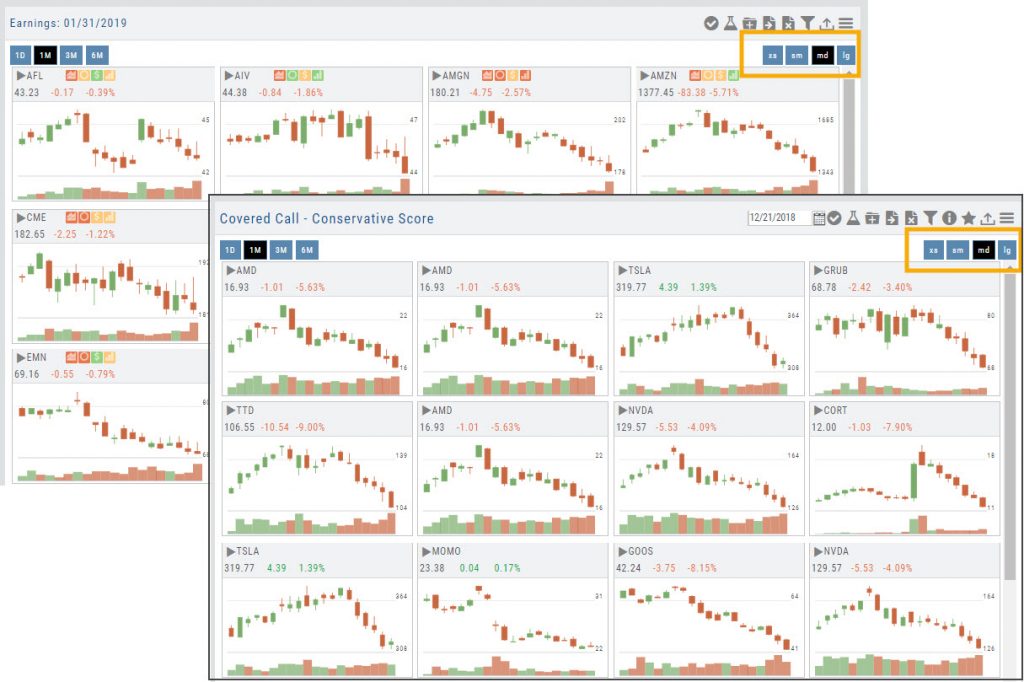Click the checkmark circle icon in Earnings panel
The width and height of the screenshot is (1024, 682).
coord(711,23)
